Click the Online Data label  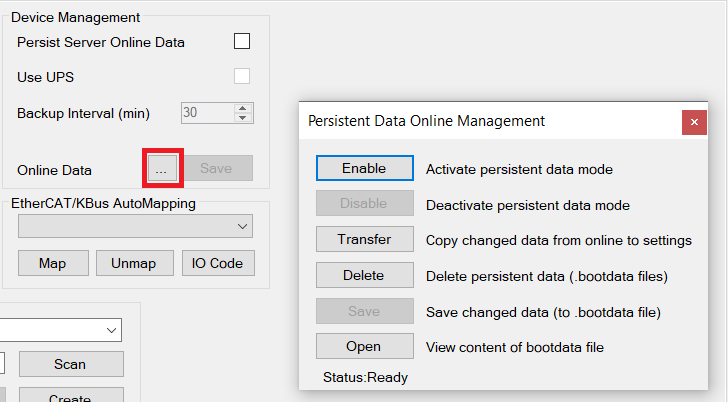pyautogui.click(x=54, y=170)
